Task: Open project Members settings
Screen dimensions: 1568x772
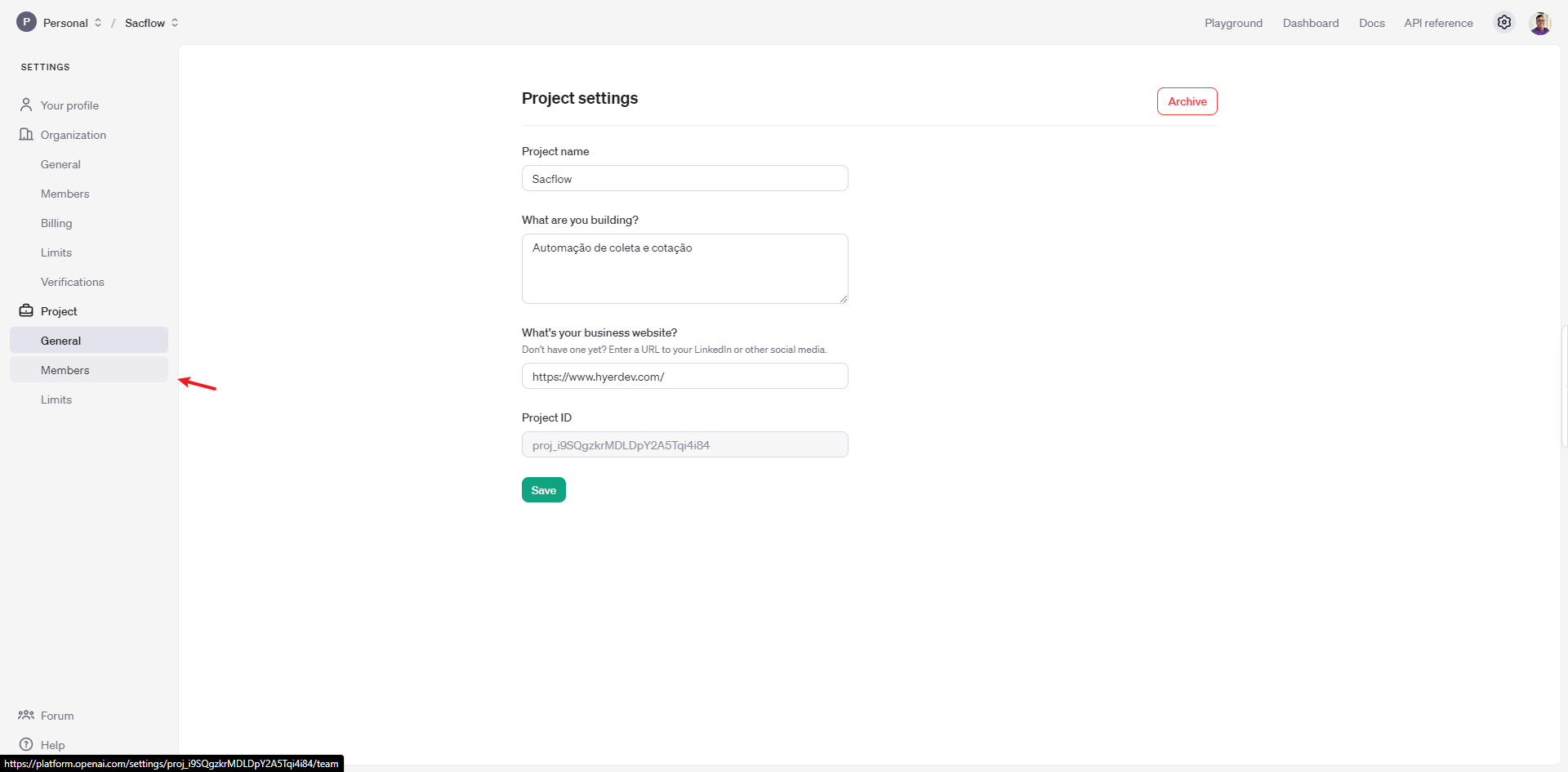Action: click(65, 370)
